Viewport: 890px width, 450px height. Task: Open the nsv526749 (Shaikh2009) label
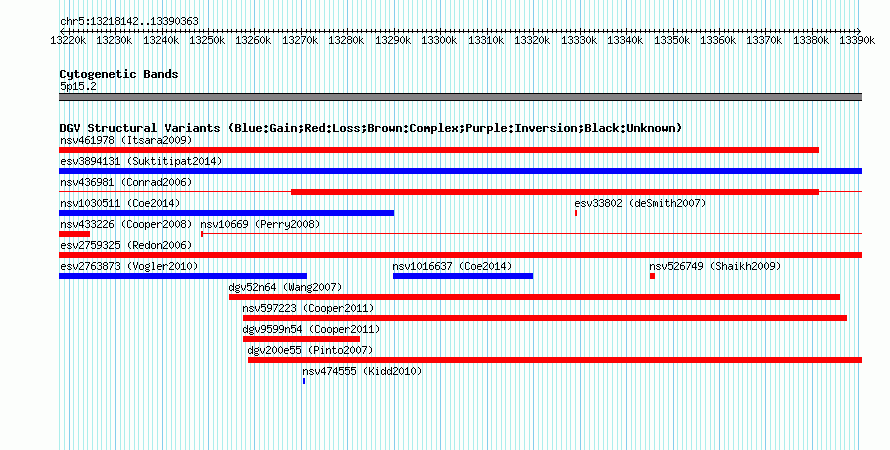[715, 266]
